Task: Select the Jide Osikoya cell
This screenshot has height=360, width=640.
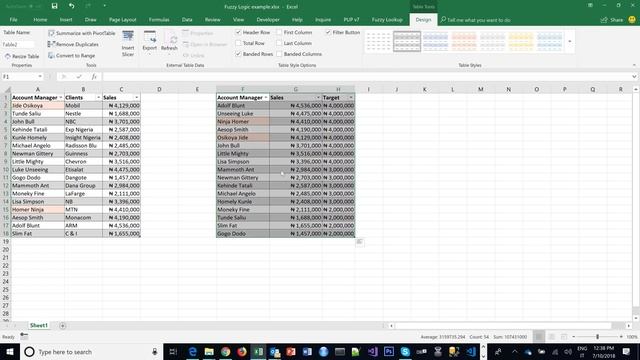Action: (38, 106)
